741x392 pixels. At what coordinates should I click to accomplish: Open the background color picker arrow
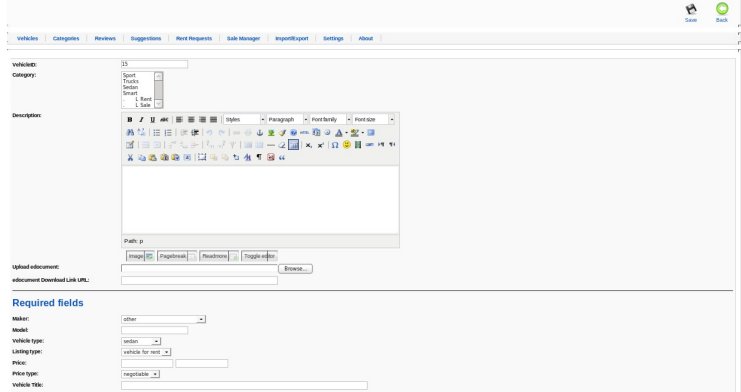pos(362,132)
